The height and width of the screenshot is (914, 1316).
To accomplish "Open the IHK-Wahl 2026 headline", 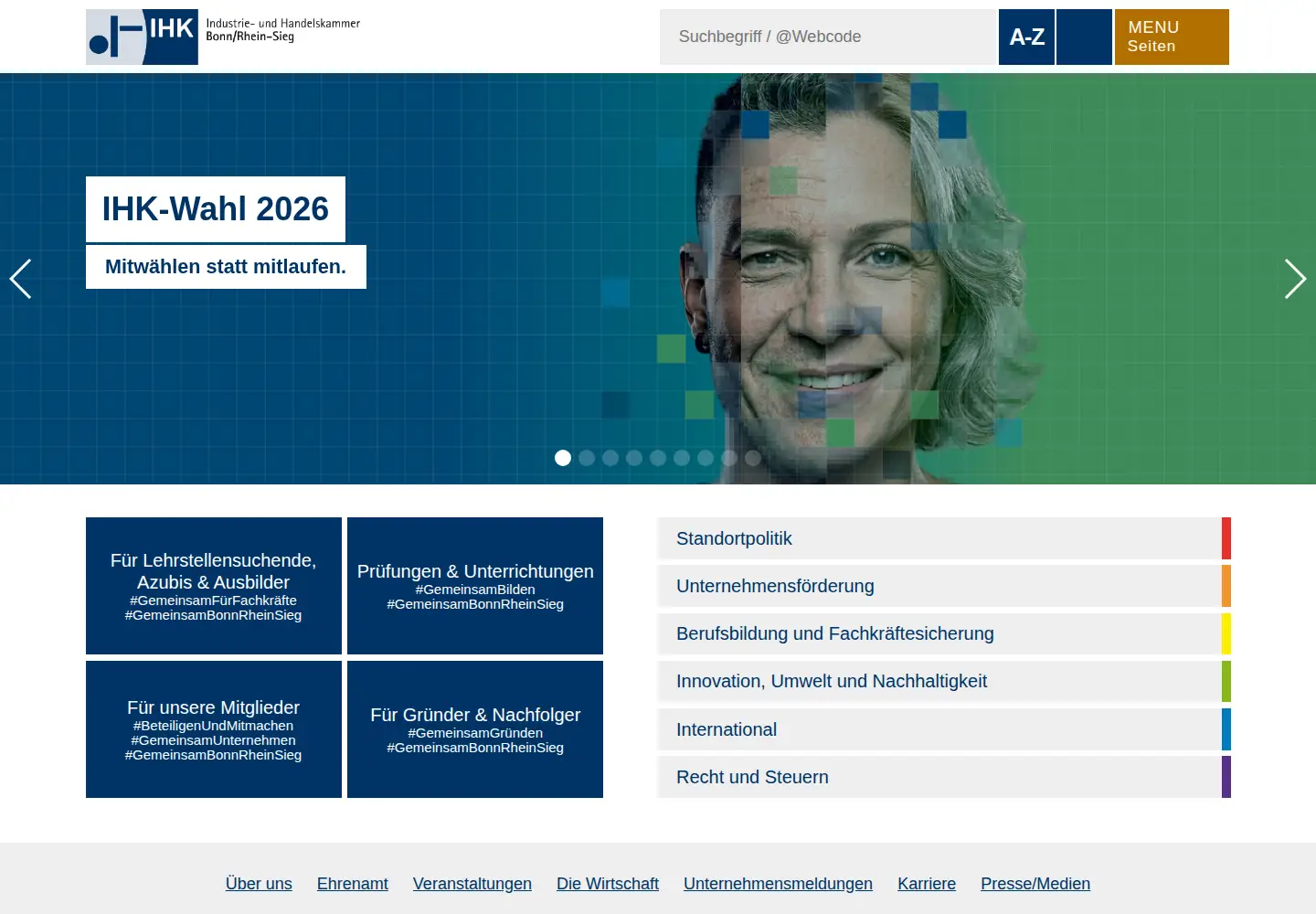I will [x=216, y=209].
